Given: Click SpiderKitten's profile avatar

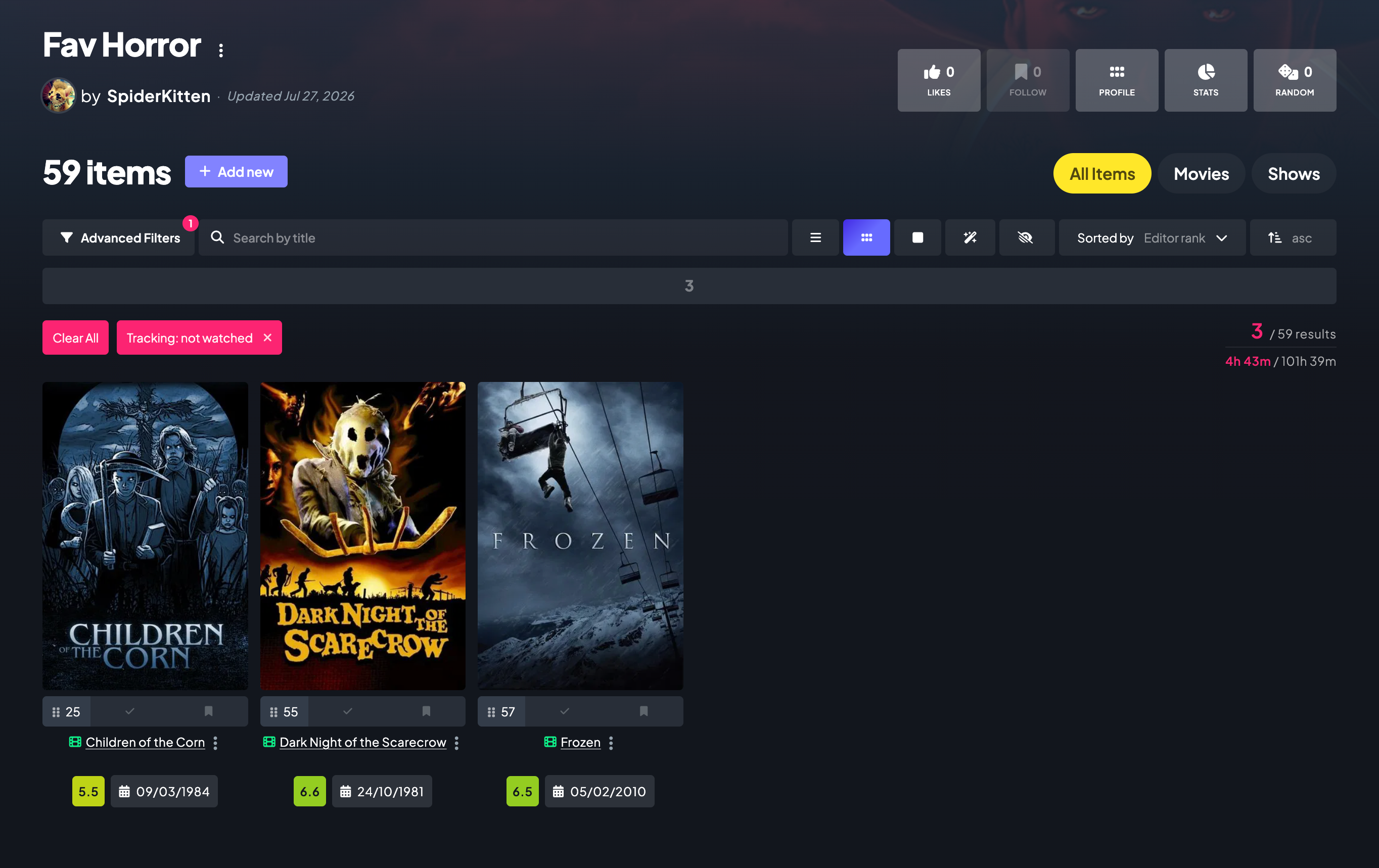Looking at the screenshot, I should [59, 95].
